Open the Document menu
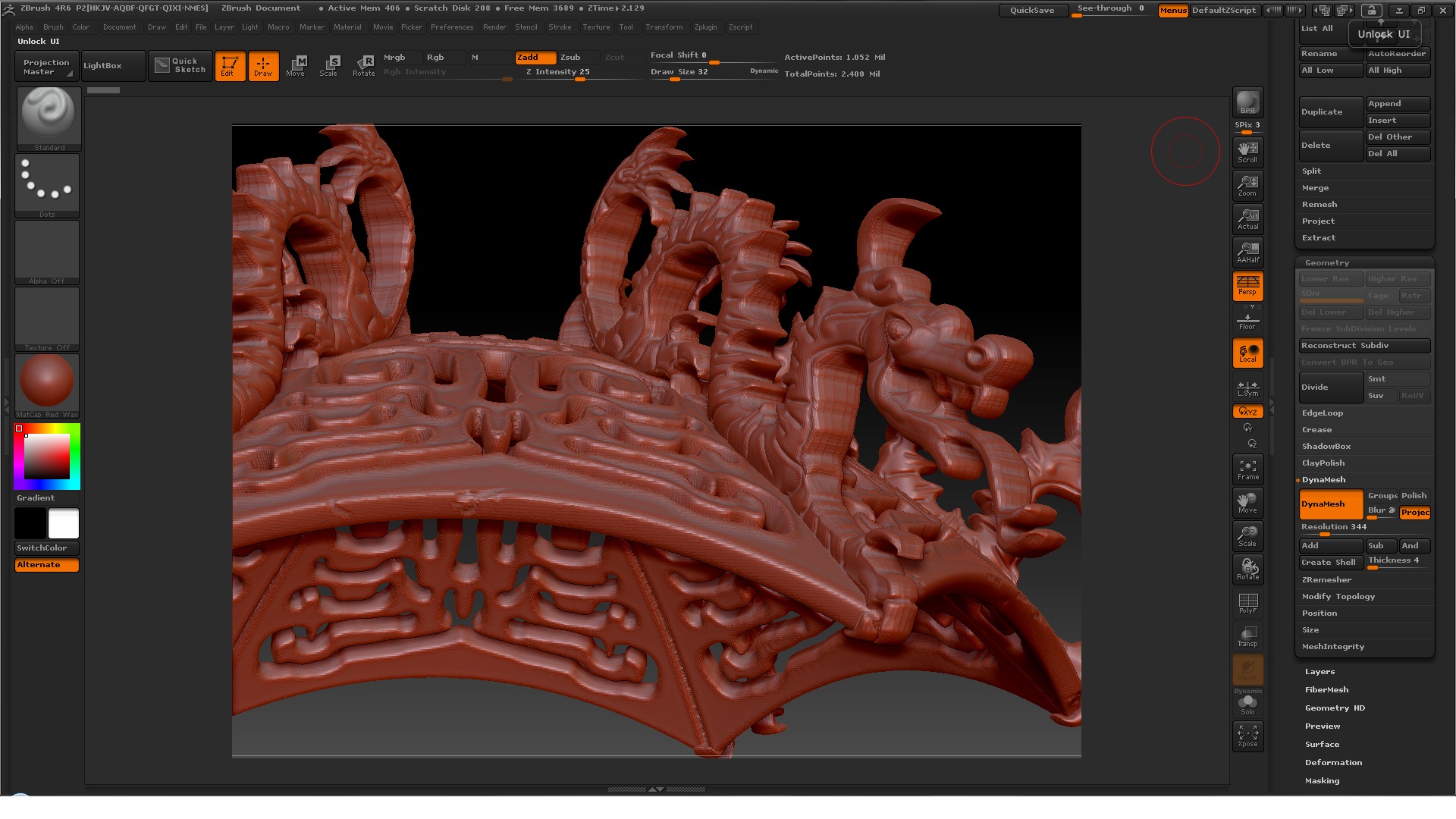Viewport: 1456px width, 819px height. tap(120, 27)
